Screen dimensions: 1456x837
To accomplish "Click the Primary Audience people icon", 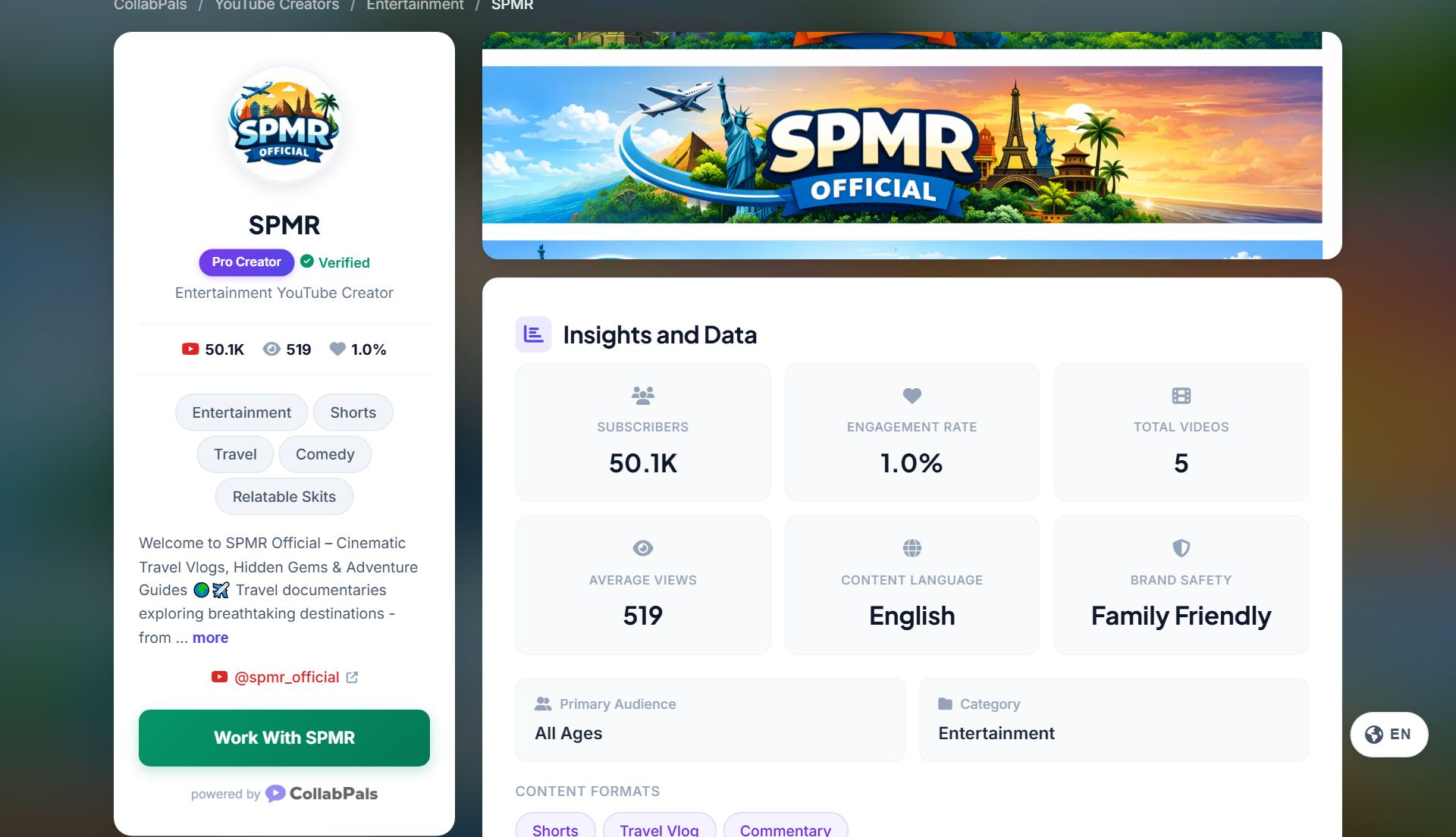I will [543, 704].
